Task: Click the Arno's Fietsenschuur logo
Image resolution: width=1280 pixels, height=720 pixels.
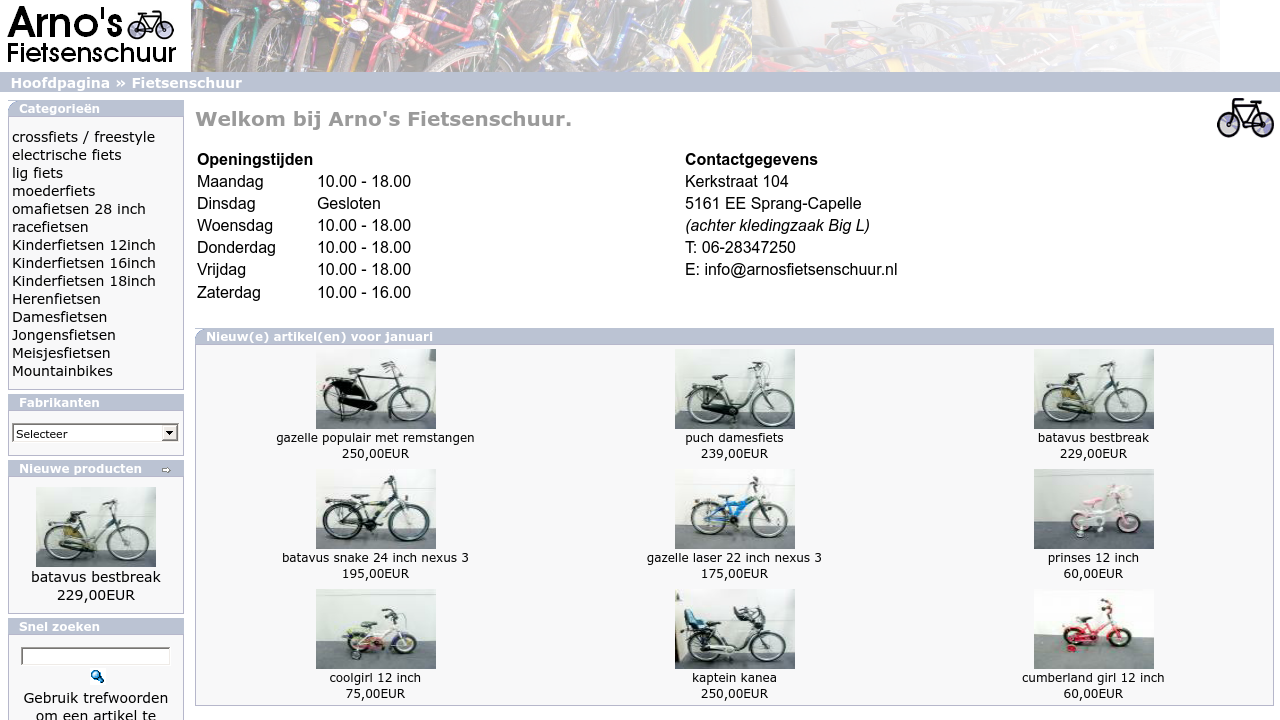Action: tap(92, 36)
